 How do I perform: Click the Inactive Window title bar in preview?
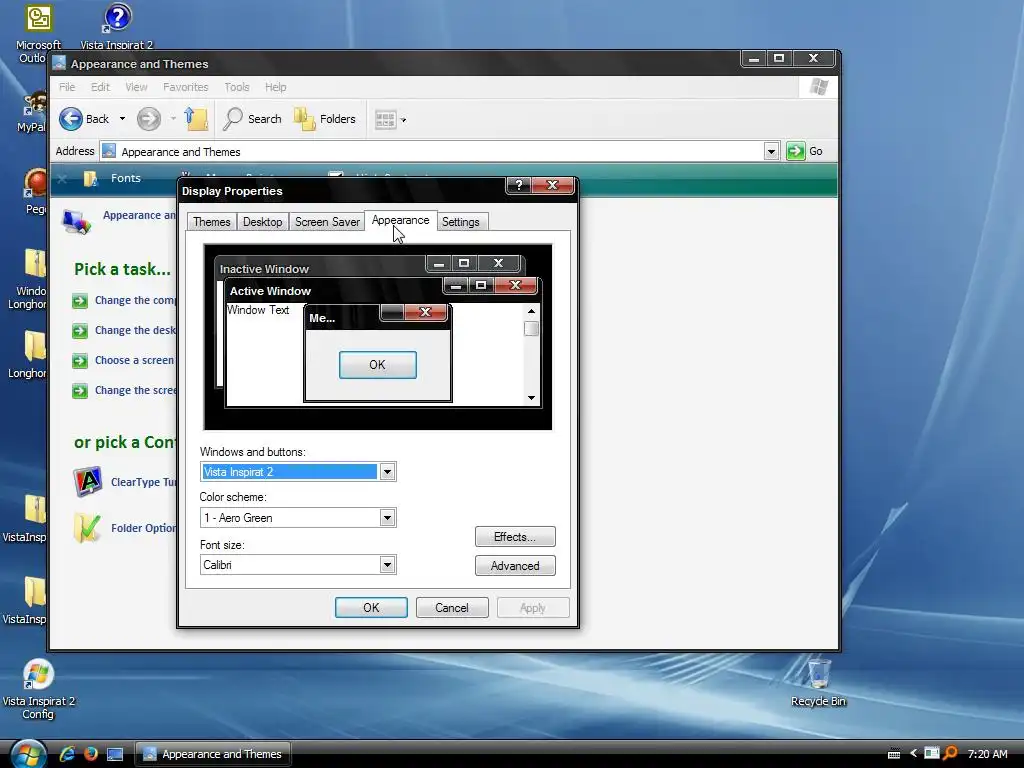[x=320, y=268]
